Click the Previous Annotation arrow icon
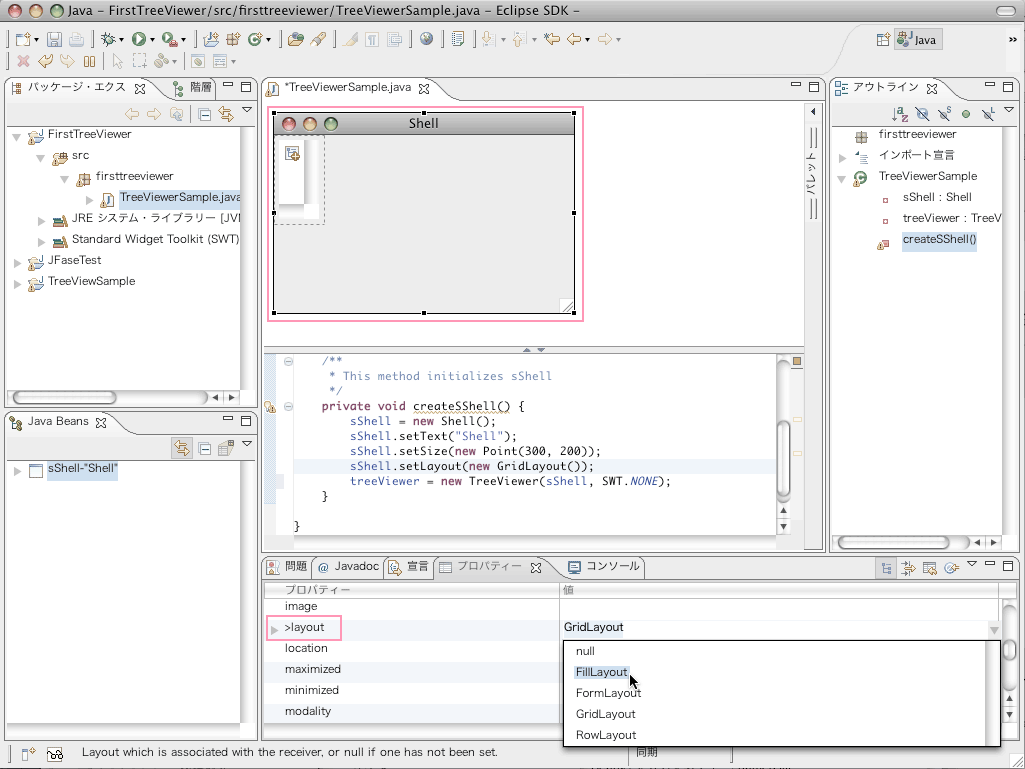The height and width of the screenshot is (769, 1025). pos(519,39)
